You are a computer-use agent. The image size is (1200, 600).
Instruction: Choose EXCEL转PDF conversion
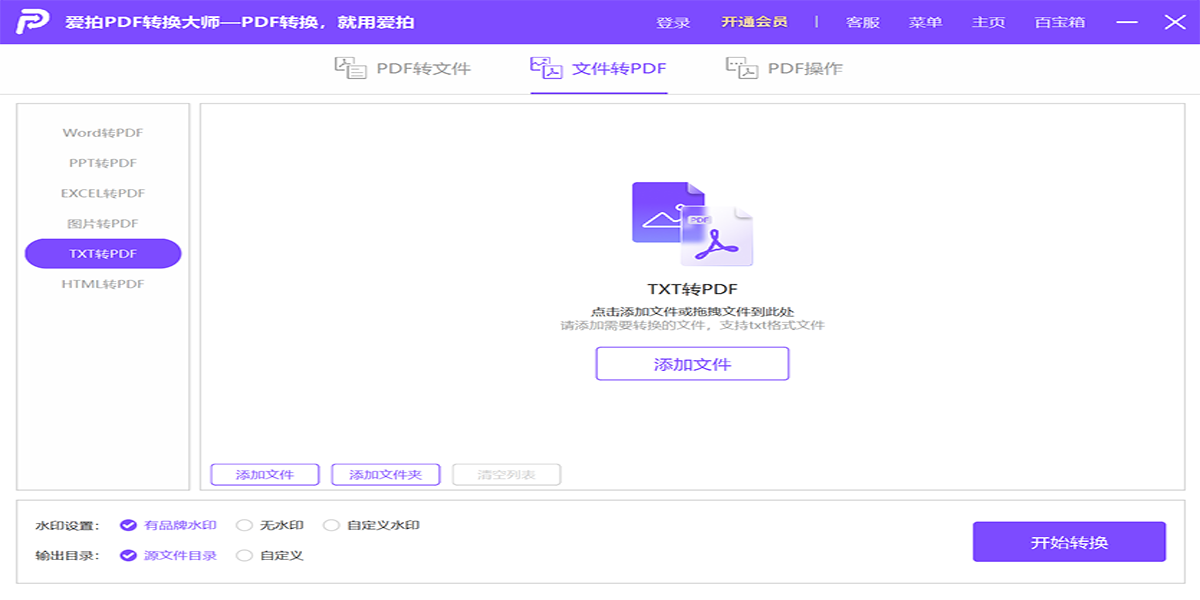coord(103,193)
